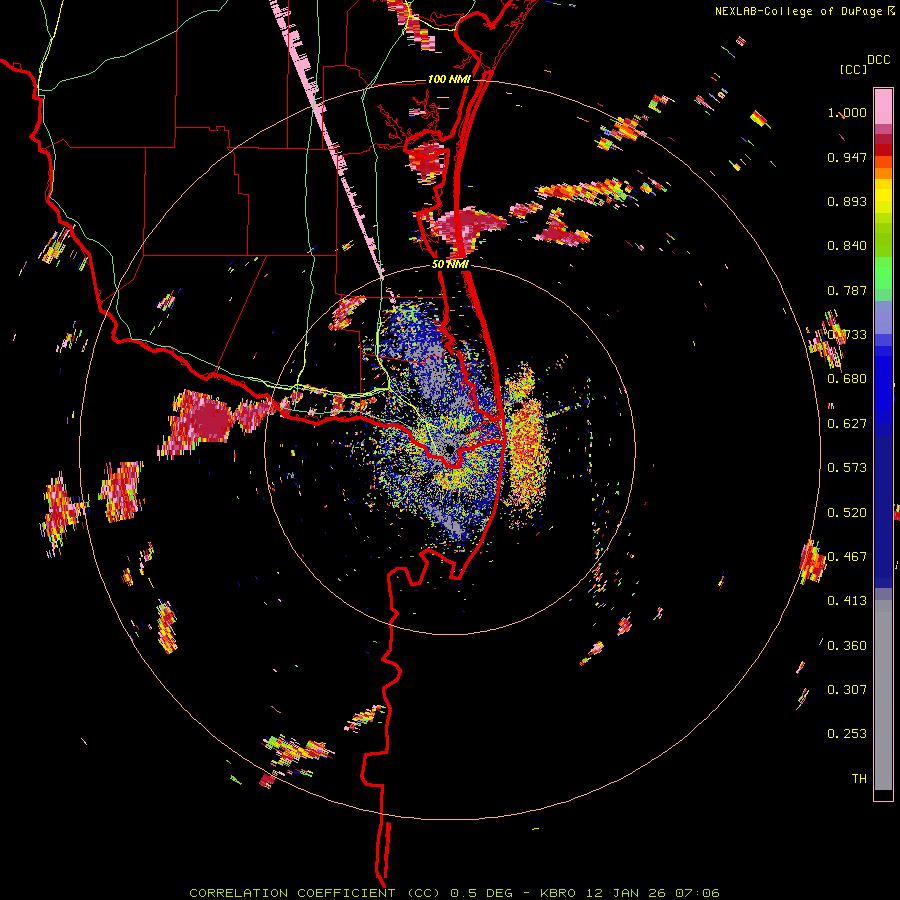Click the 0.413 legend value
This screenshot has height=900, width=900.
point(847,601)
